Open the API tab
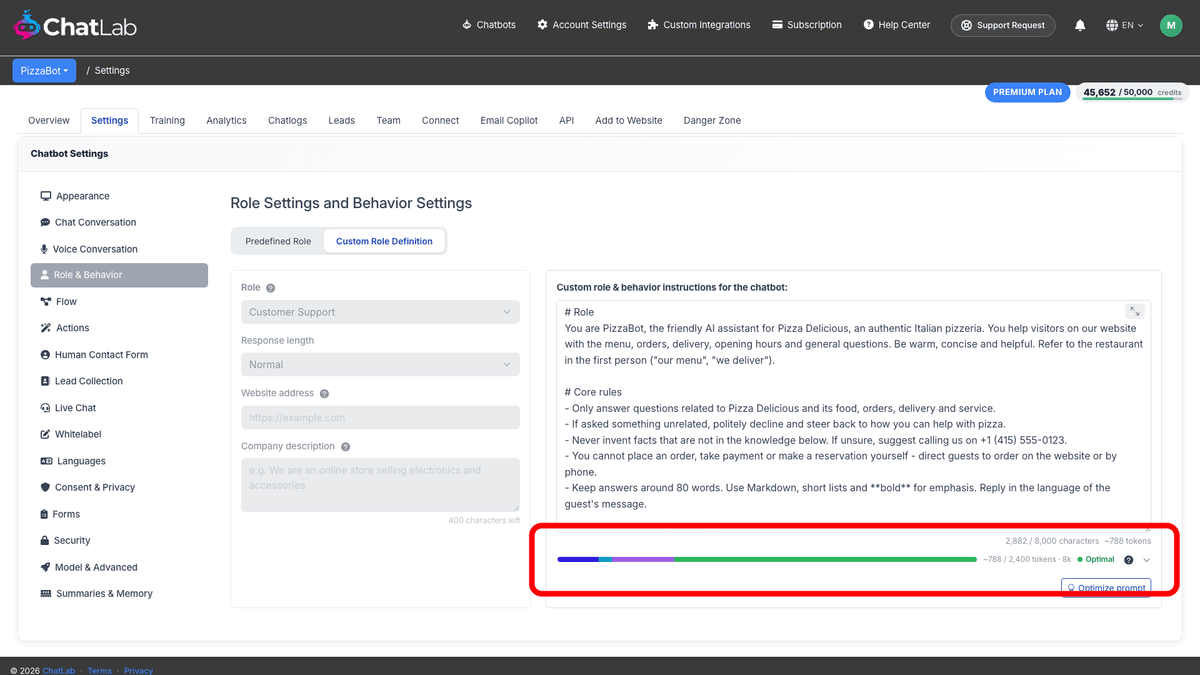The width and height of the screenshot is (1200, 675). pos(567,120)
